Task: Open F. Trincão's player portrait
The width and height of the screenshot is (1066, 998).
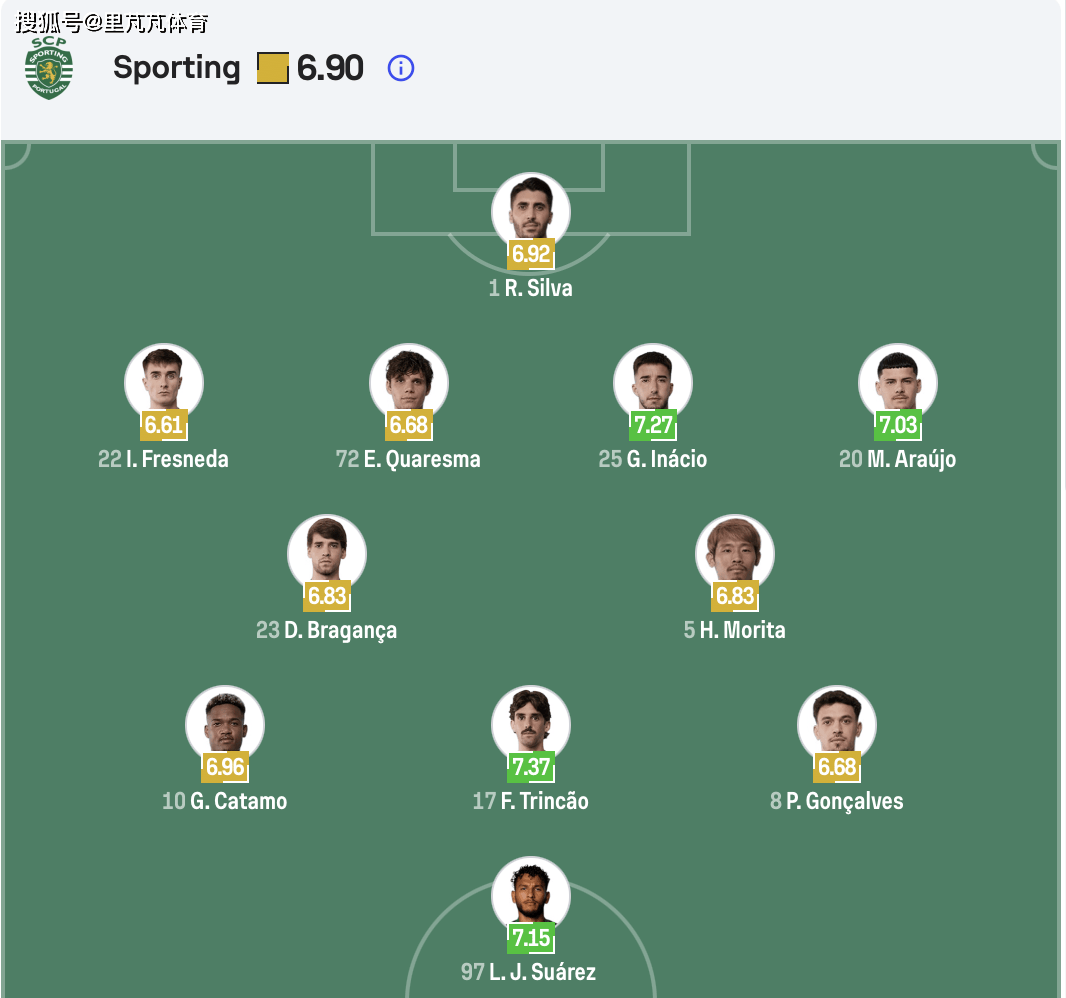Action: (530, 724)
